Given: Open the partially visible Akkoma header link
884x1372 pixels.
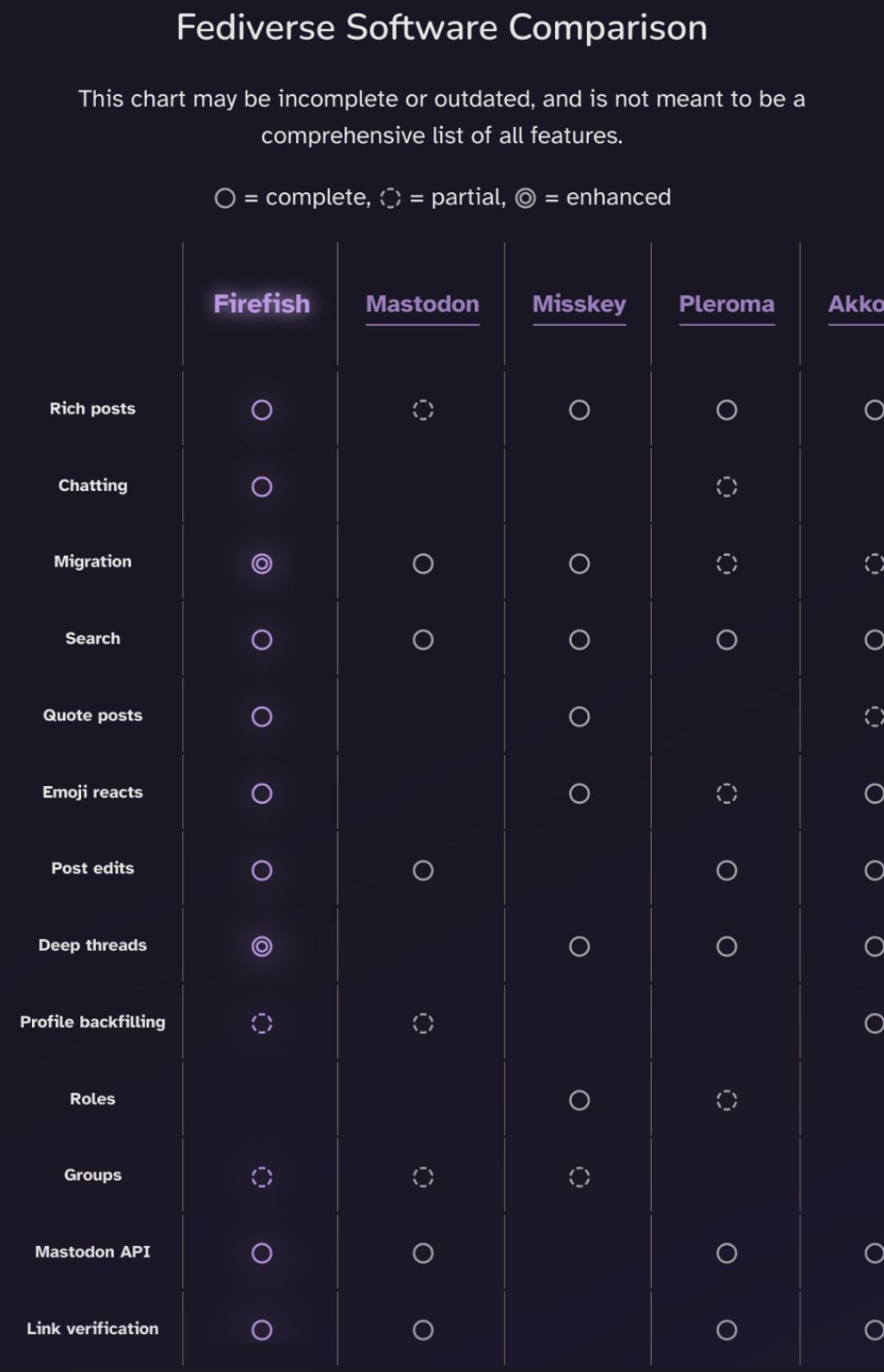Looking at the screenshot, I should point(856,304).
